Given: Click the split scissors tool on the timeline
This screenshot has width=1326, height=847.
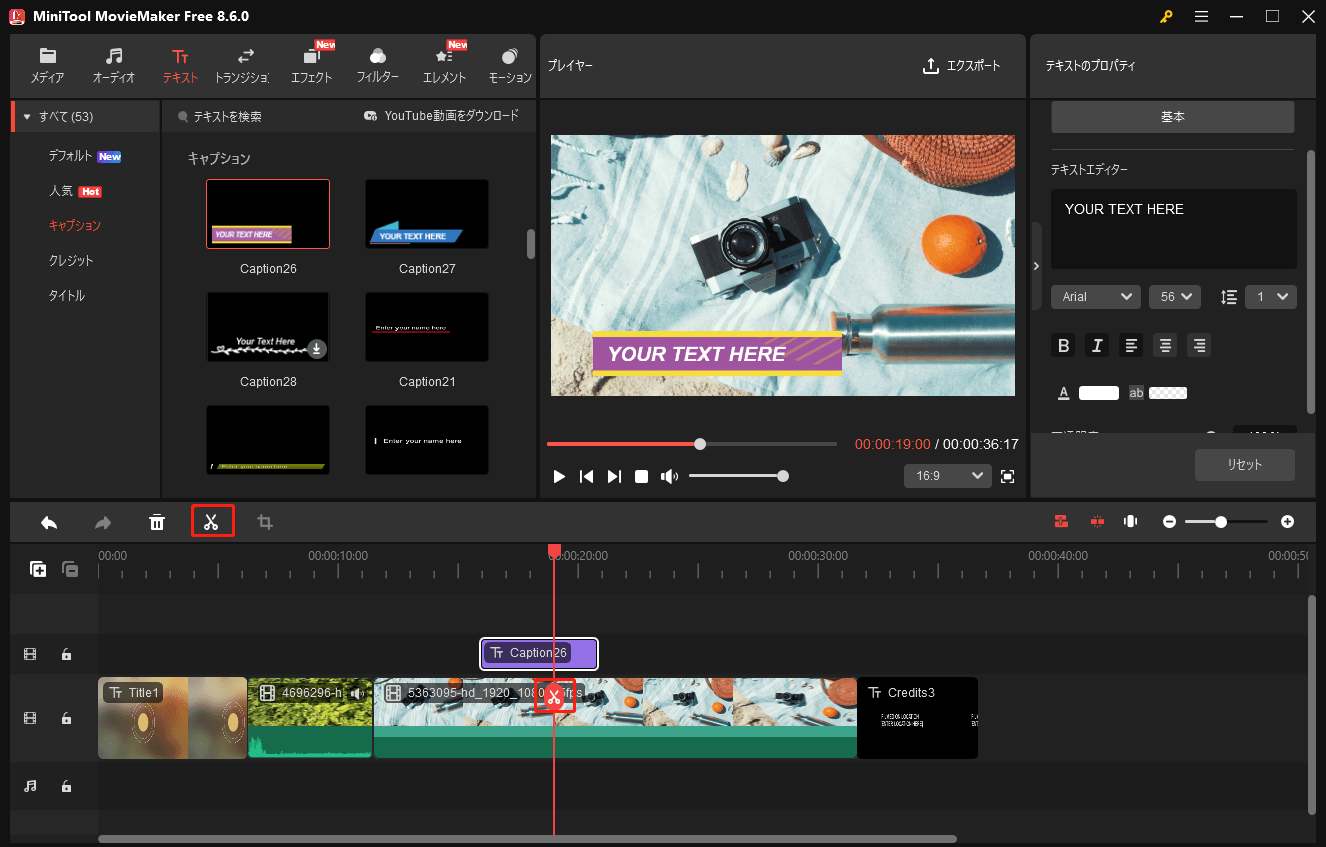Looking at the screenshot, I should (x=212, y=521).
